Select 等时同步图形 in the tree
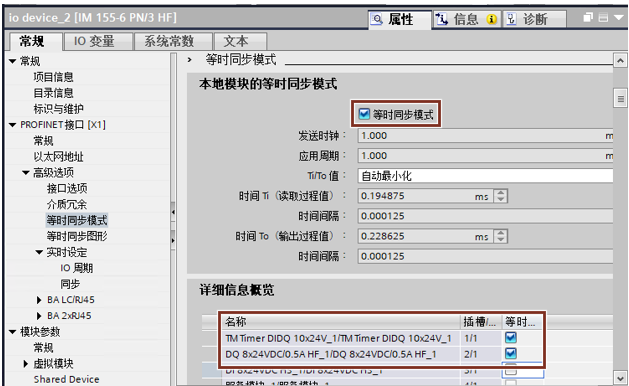The width and height of the screenshot is (629, 386). [x=77, y=236]
